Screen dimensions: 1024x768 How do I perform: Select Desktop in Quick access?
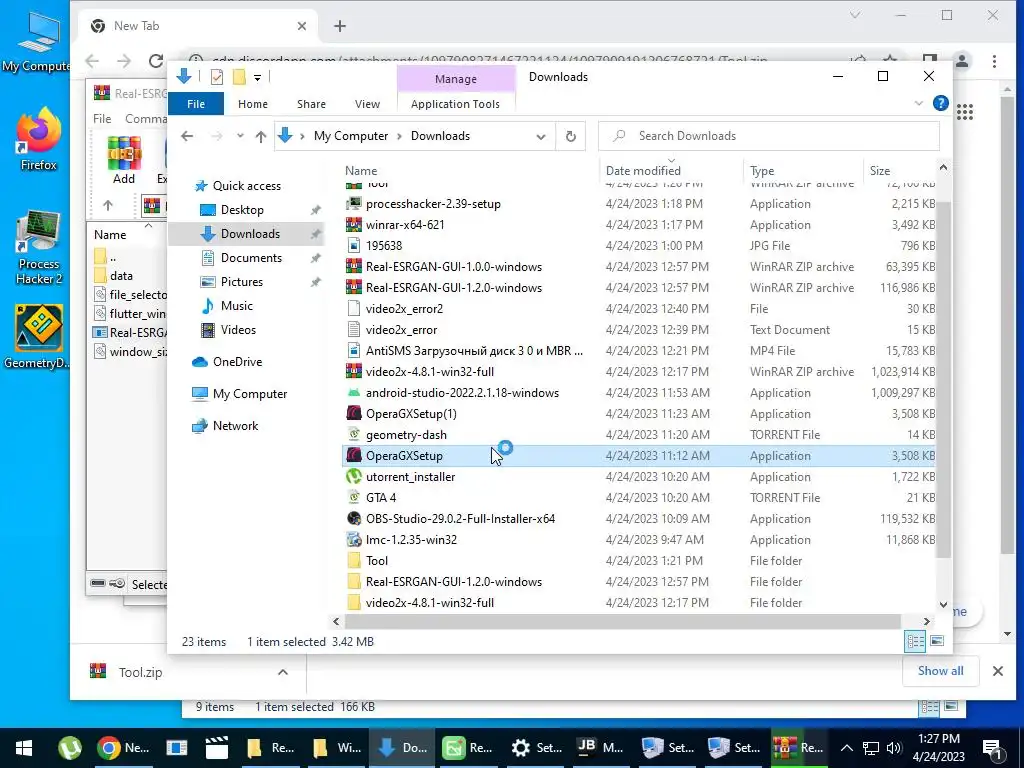(x=242, y=210)
